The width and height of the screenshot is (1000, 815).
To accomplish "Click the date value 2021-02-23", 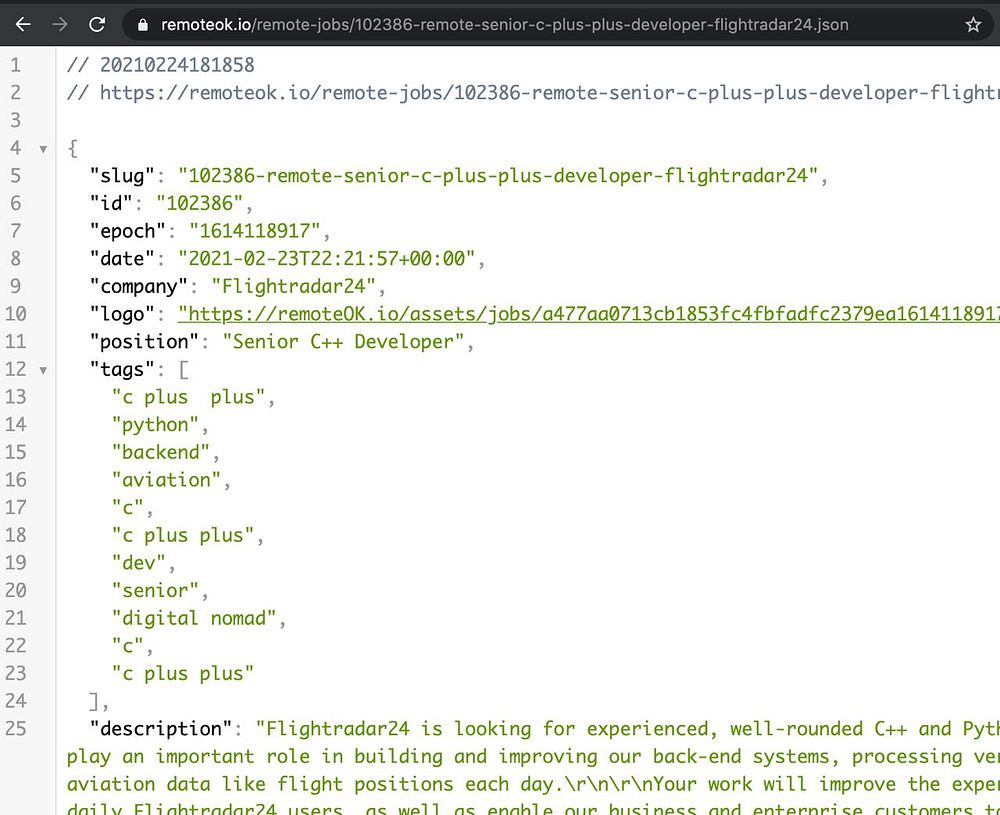I will [x=327, y=258].
